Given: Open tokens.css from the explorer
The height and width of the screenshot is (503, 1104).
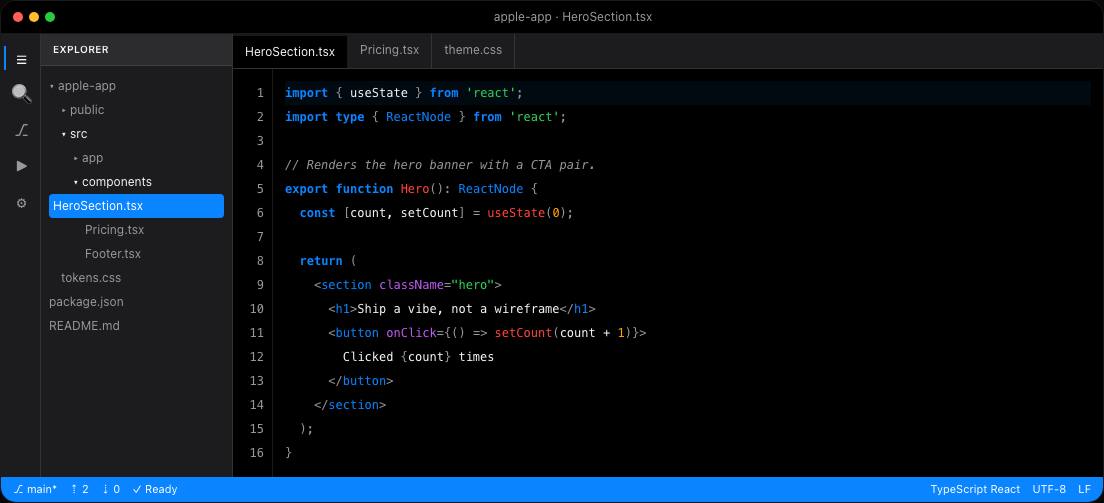Looking at the screenshot, I should click(137, 278).
